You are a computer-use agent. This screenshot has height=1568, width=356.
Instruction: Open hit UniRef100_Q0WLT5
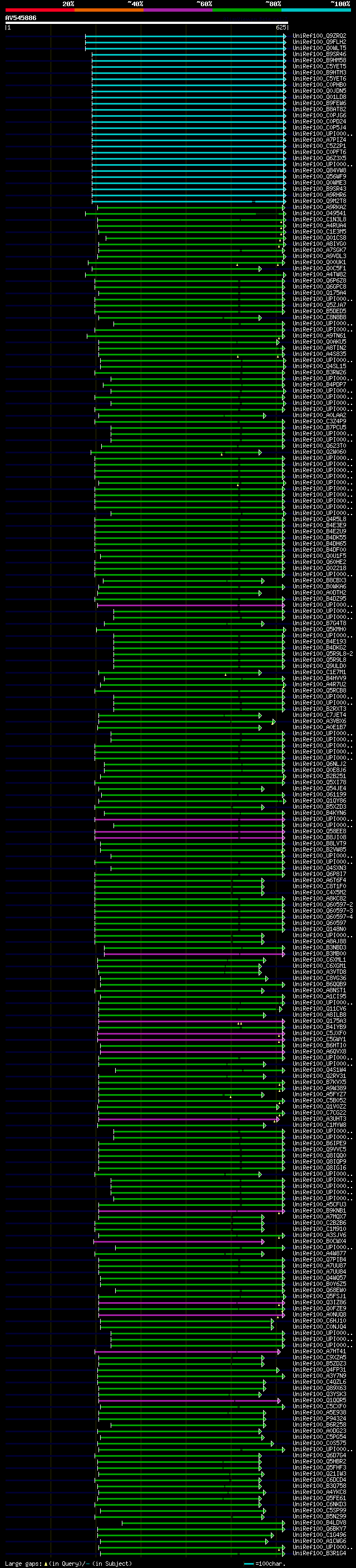[x=319, y=48]
